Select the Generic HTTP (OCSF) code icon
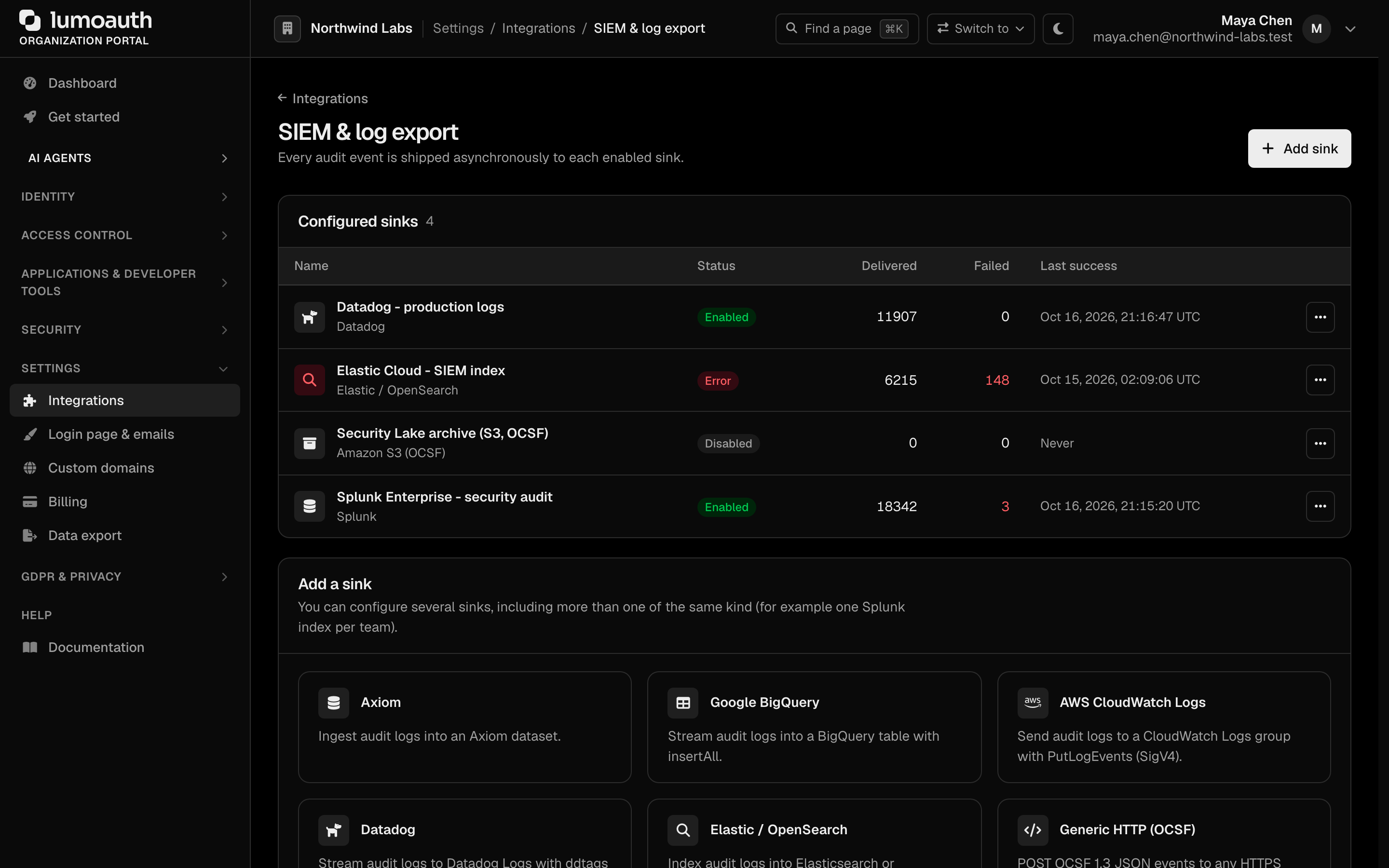The image size is (1389, 868). pos(1033,830)
